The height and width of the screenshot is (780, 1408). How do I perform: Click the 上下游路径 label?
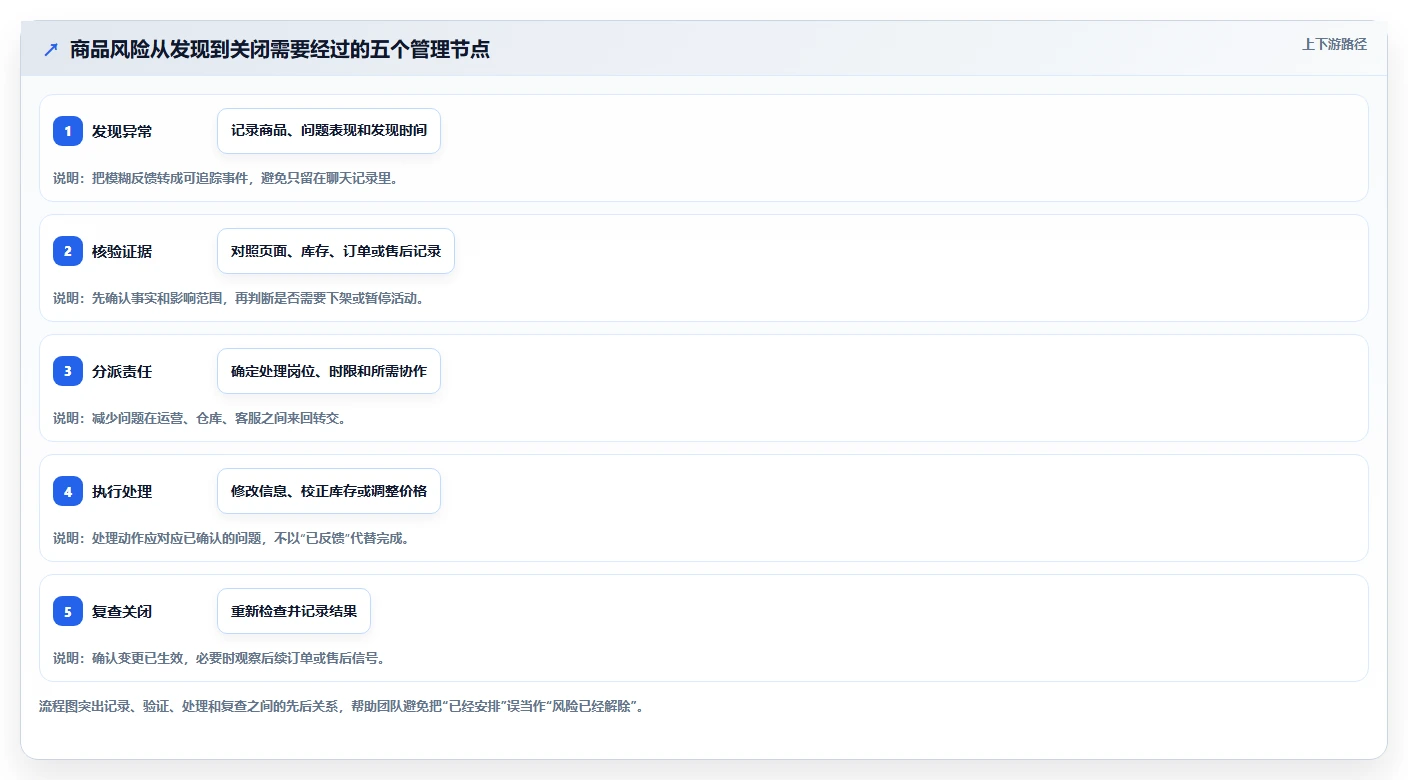(1334, 44)
